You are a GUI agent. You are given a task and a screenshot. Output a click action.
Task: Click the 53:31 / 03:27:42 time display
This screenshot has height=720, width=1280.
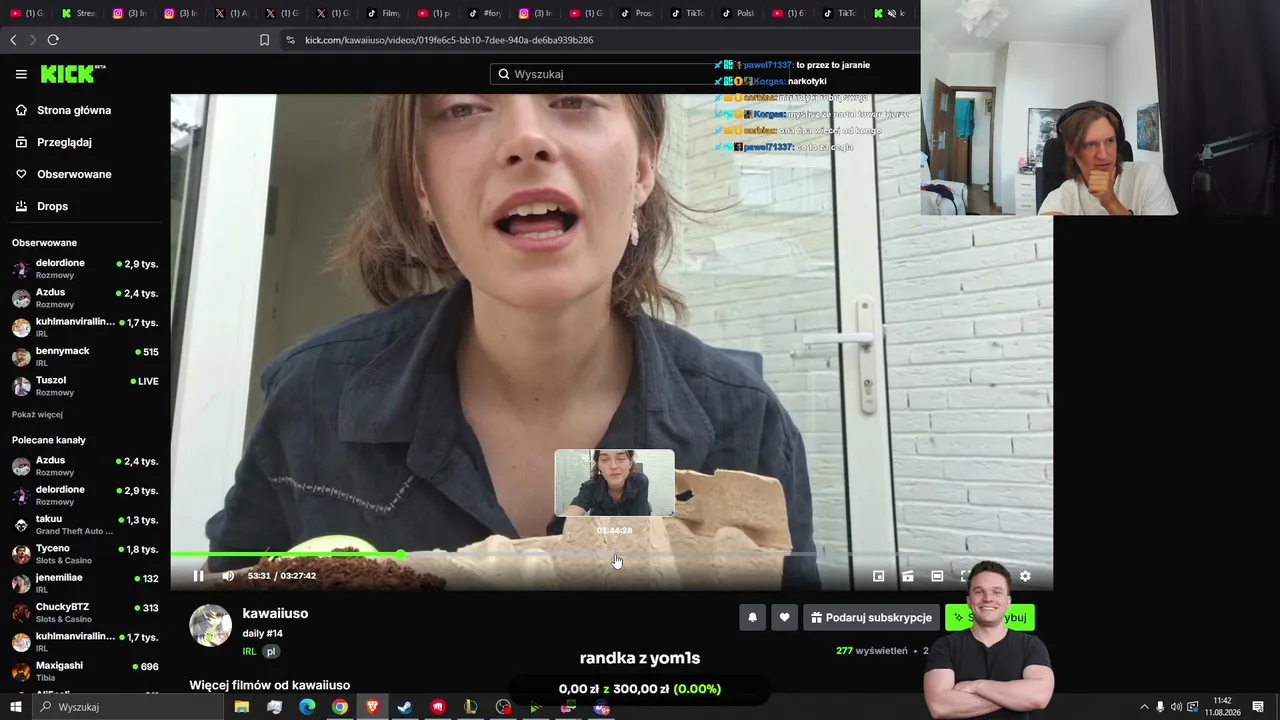coord(282,576)
